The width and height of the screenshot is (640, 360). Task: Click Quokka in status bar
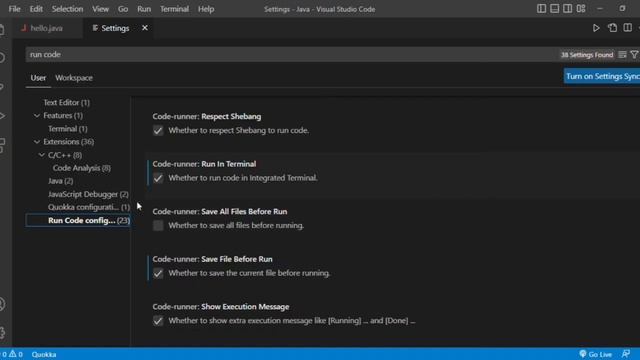pos(44,354)
